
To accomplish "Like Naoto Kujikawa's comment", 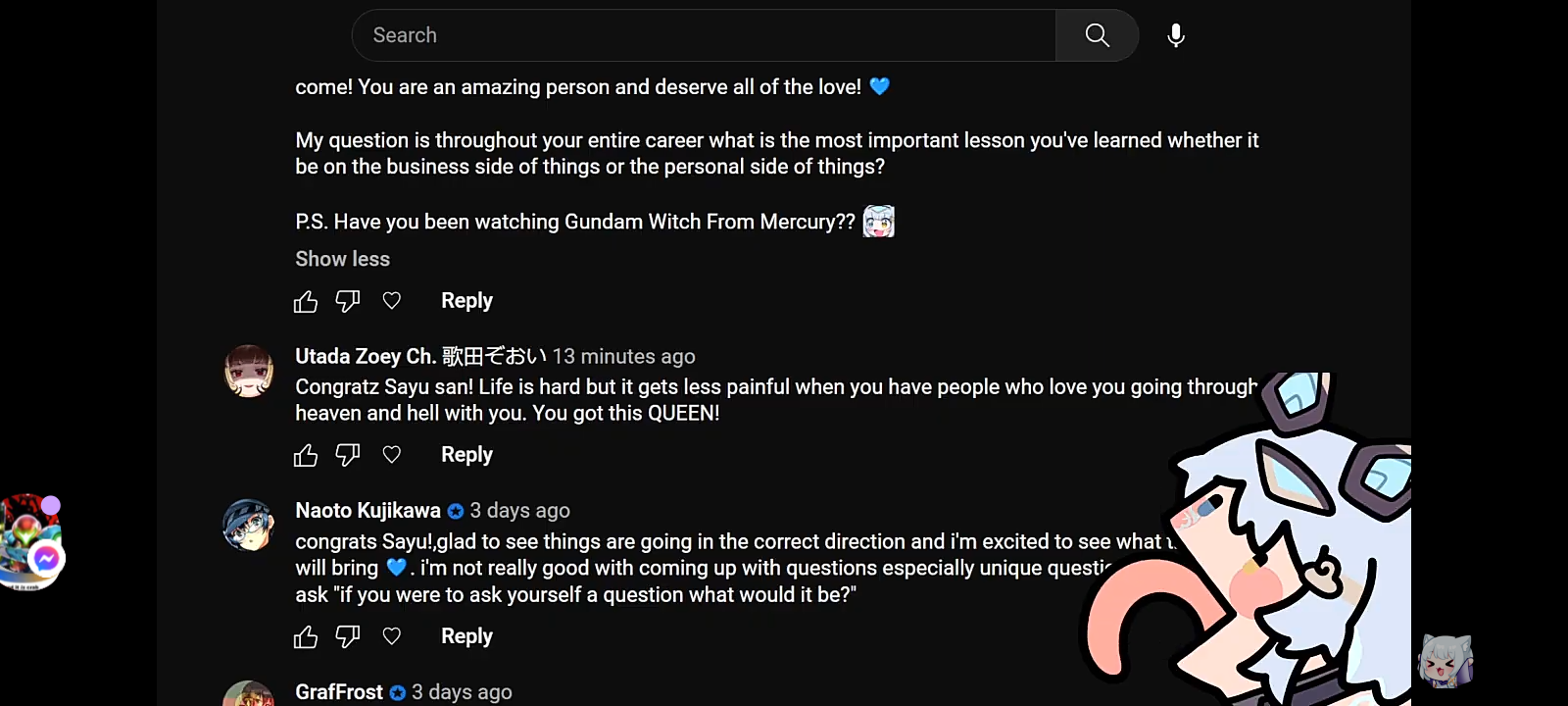I will tap(306, 637).
